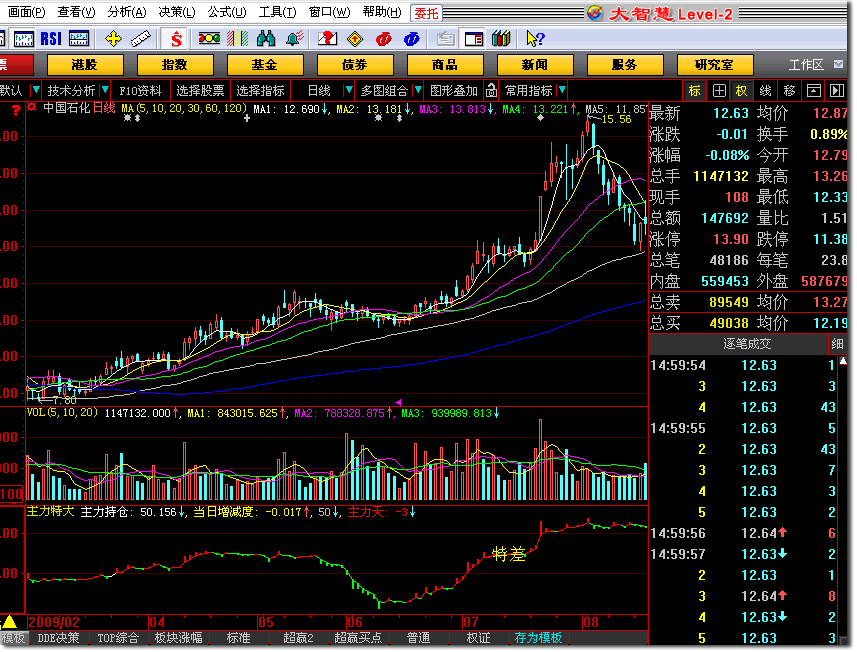Image resolution: width=857 pixels, height=652 pixels.
Task: Click the 商品 yellow button
Action: (x=445, y=65)
